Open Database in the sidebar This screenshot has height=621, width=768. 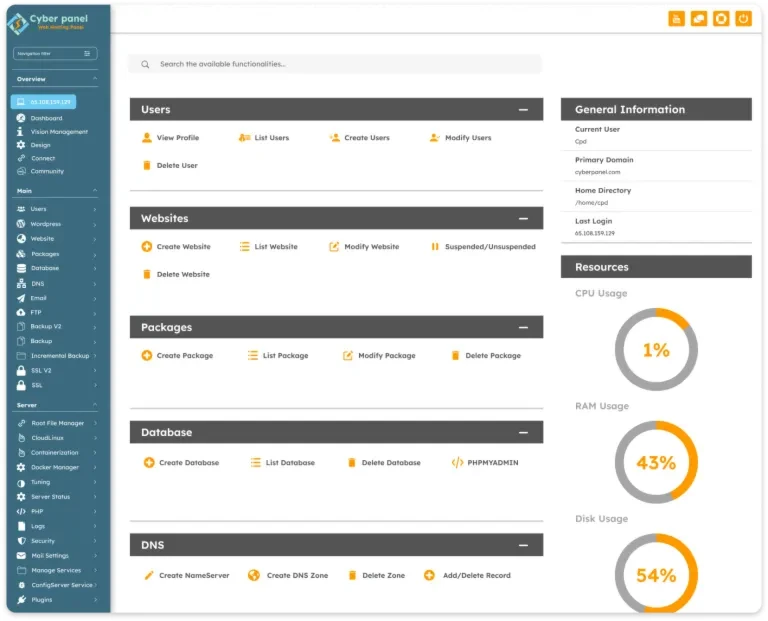tap(55, 268)
